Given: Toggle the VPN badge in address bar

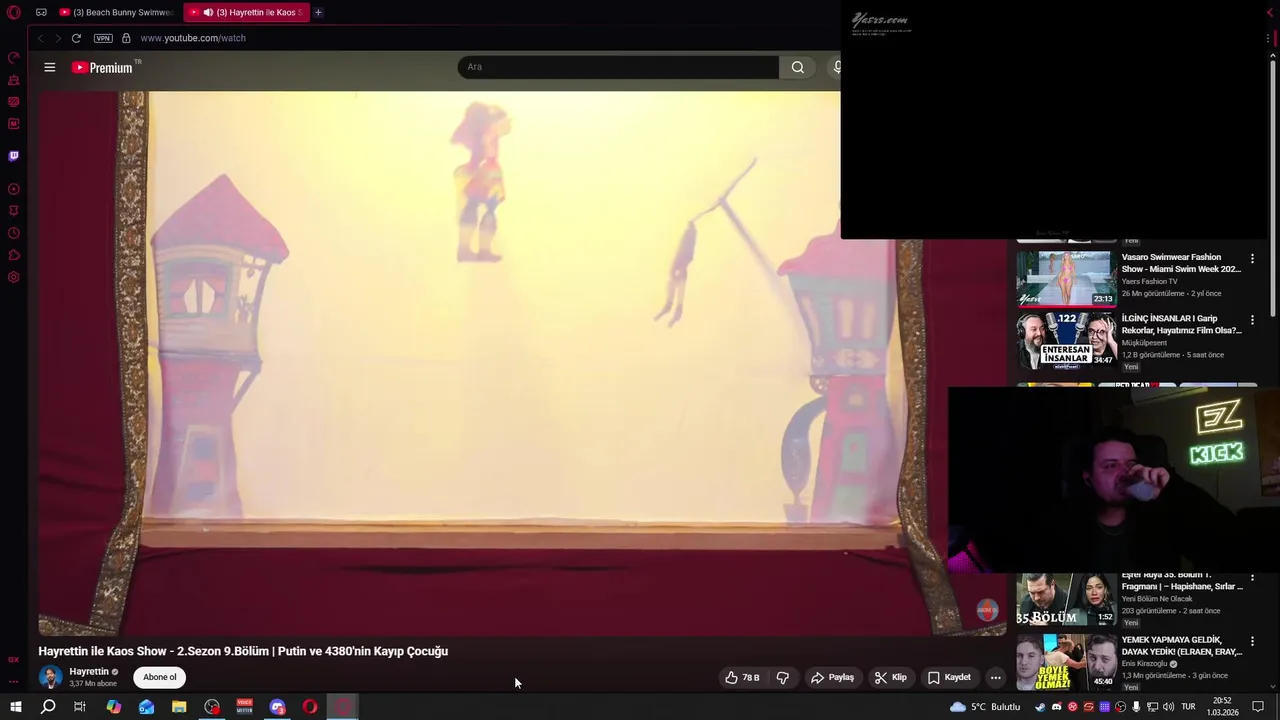Looking at the screenshot, I should point(103,38).
